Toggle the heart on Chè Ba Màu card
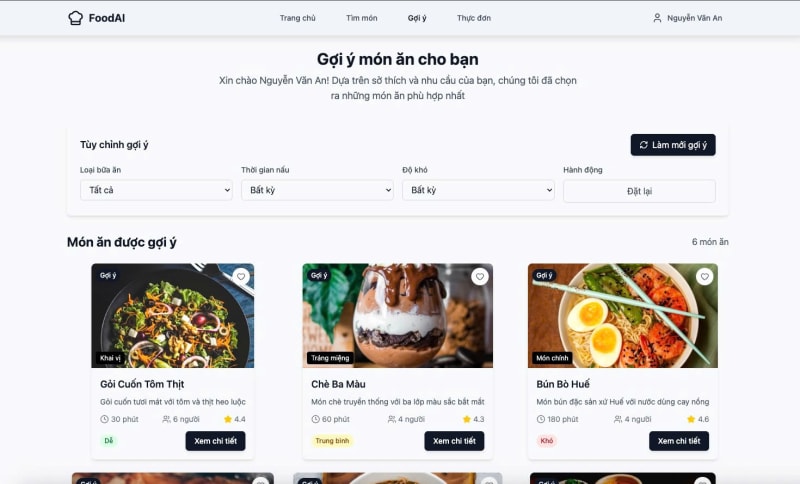This screenshot has height=484, width=800. tap(480, 276)
